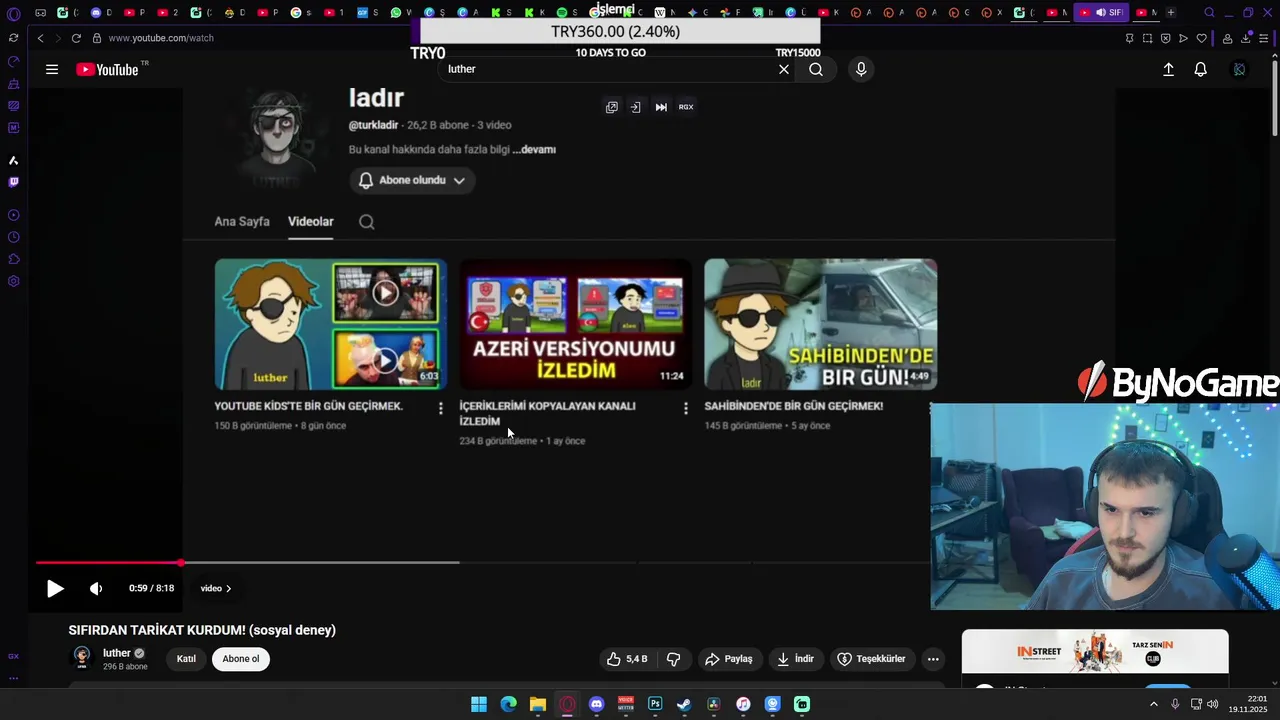
Task: Open History clock in Opera sidebar
Action: point(13,237)
